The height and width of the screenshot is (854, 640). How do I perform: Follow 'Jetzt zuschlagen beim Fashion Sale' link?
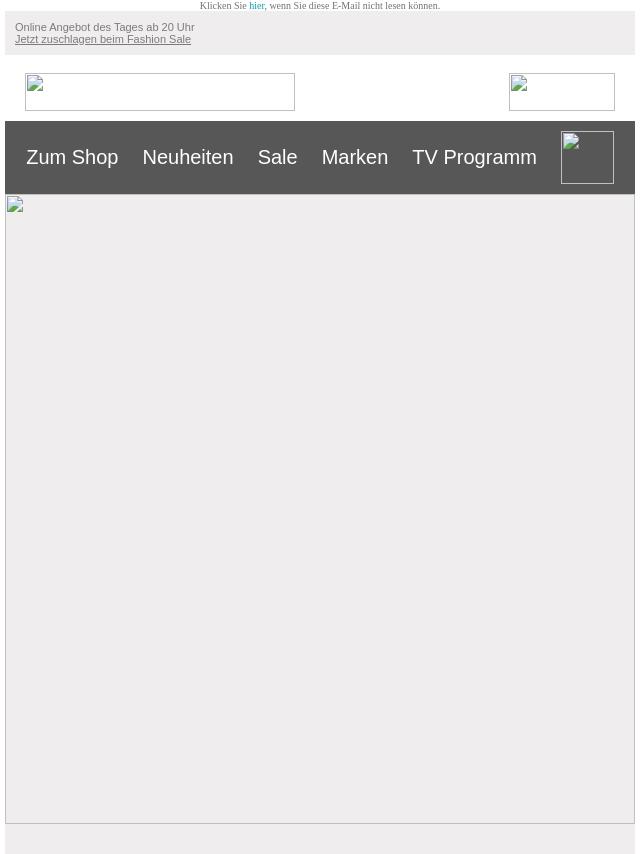[103, 39]
